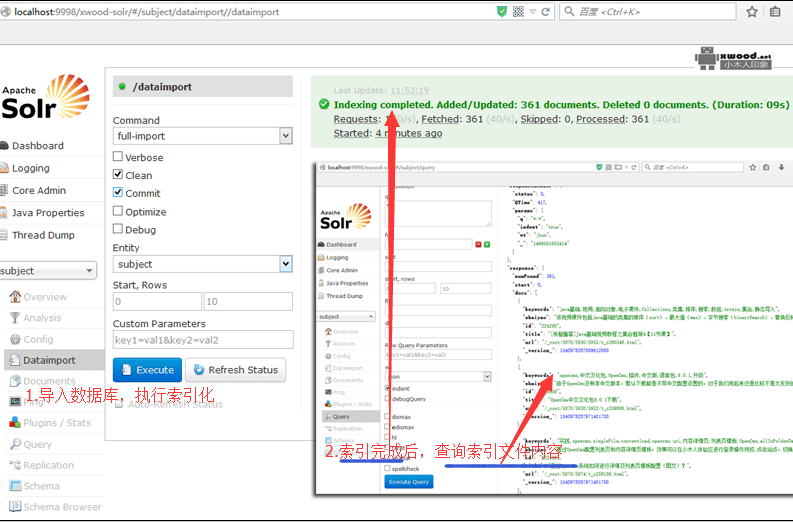Click the Query magnifier icon
The image size is (793, 522).
coord(16,444)
